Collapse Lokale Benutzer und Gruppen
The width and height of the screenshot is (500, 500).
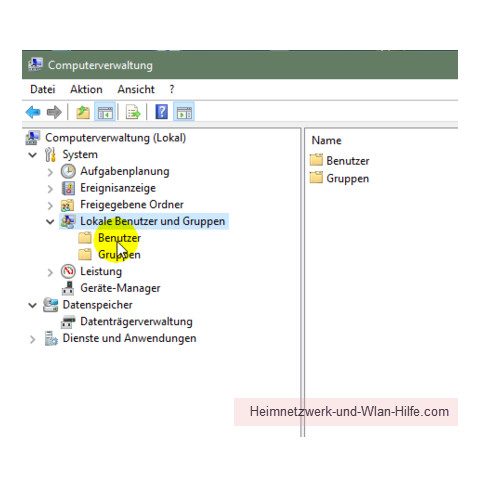tap(50, 221)
